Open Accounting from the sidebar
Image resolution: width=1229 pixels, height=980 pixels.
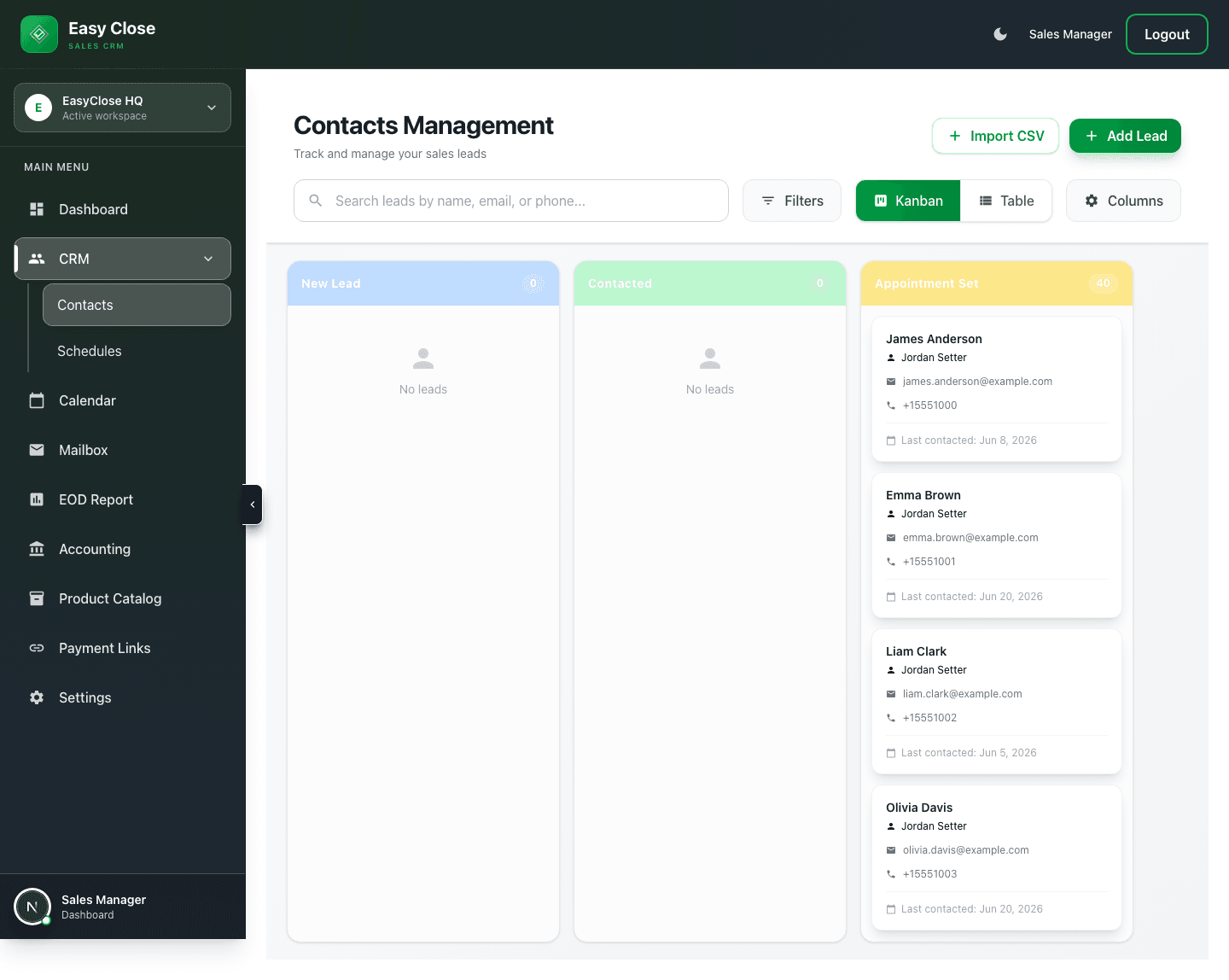click(122, 549)
